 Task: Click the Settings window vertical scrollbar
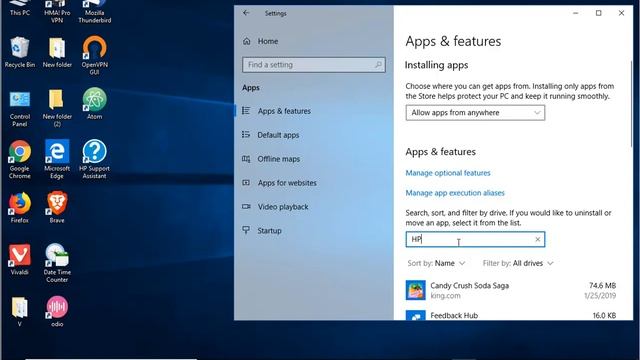[631, 105]
